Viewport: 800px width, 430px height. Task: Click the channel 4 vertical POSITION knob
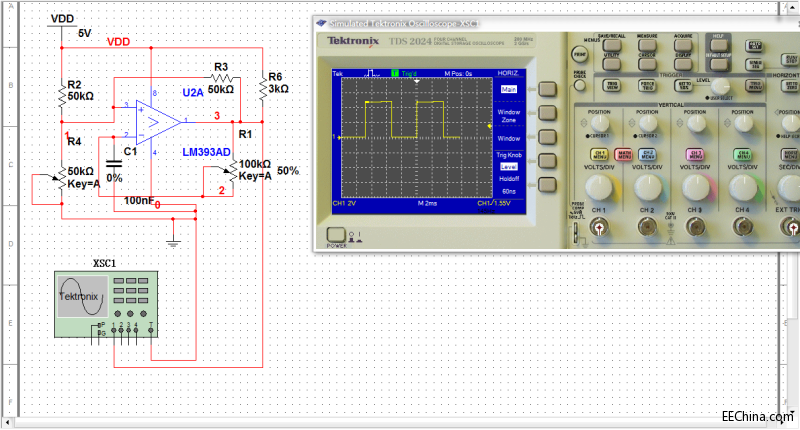[743, 123]
